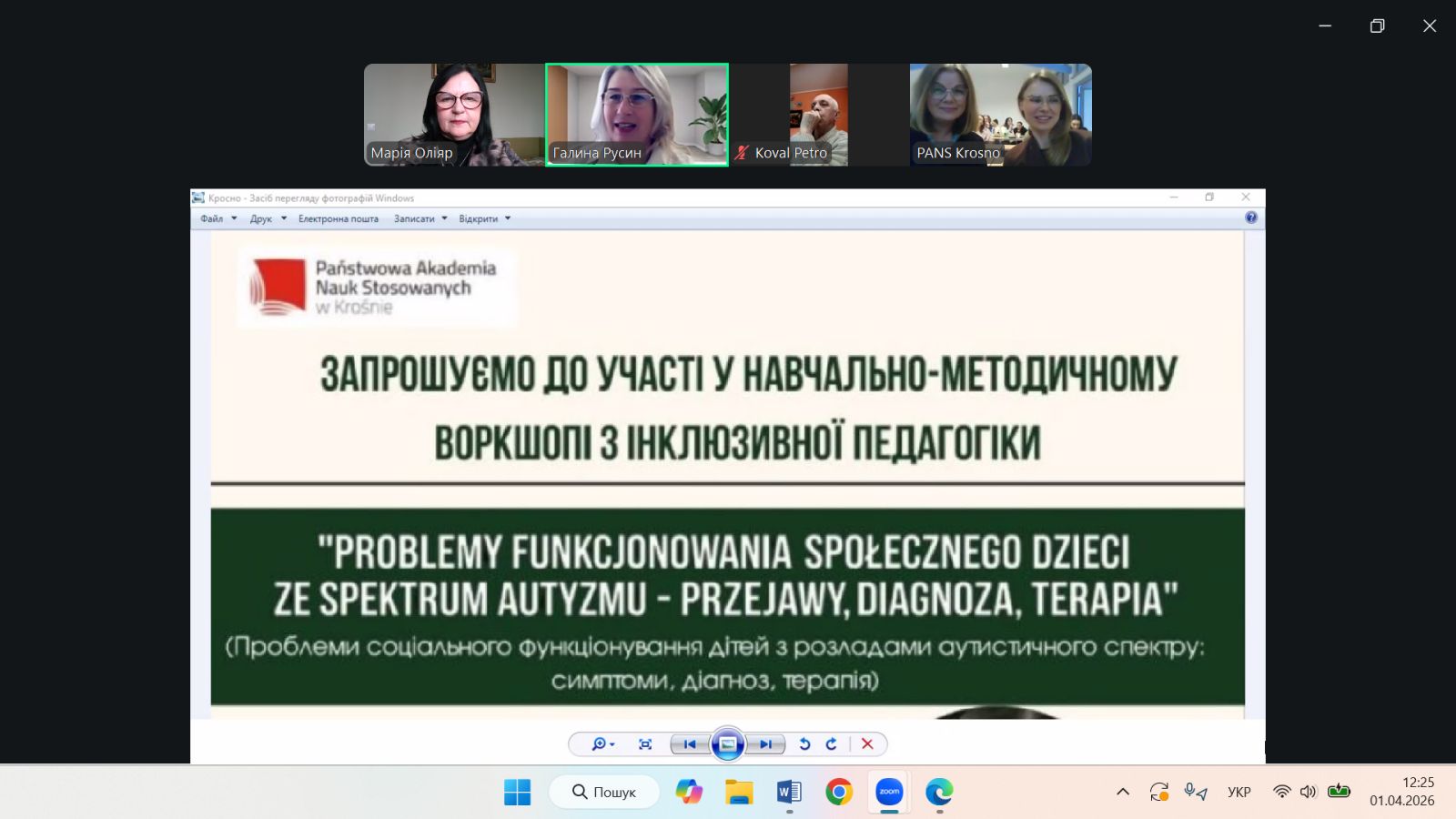Rotate the image counterclockwise
This screenshot has width=1456, height=819.
(804, 744)
